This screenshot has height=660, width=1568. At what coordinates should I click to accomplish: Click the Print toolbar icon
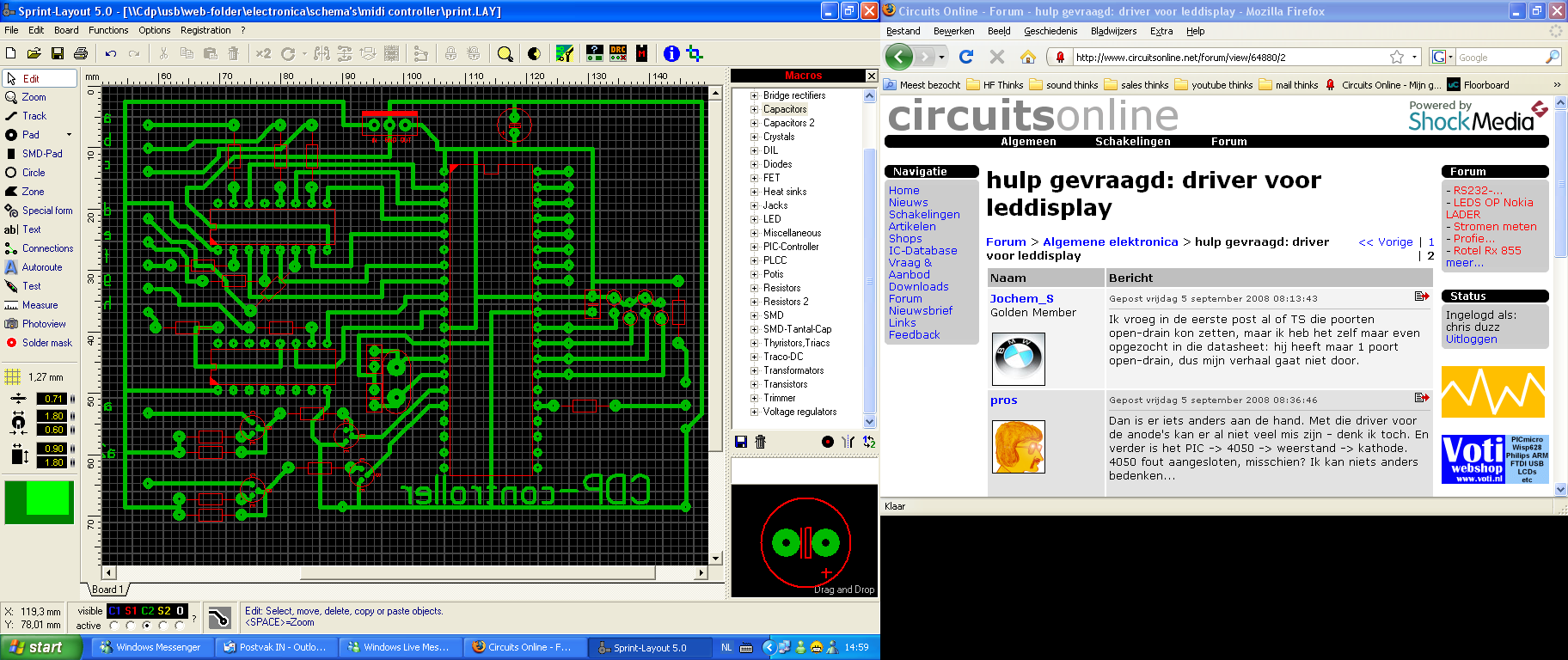click(80, 53)
